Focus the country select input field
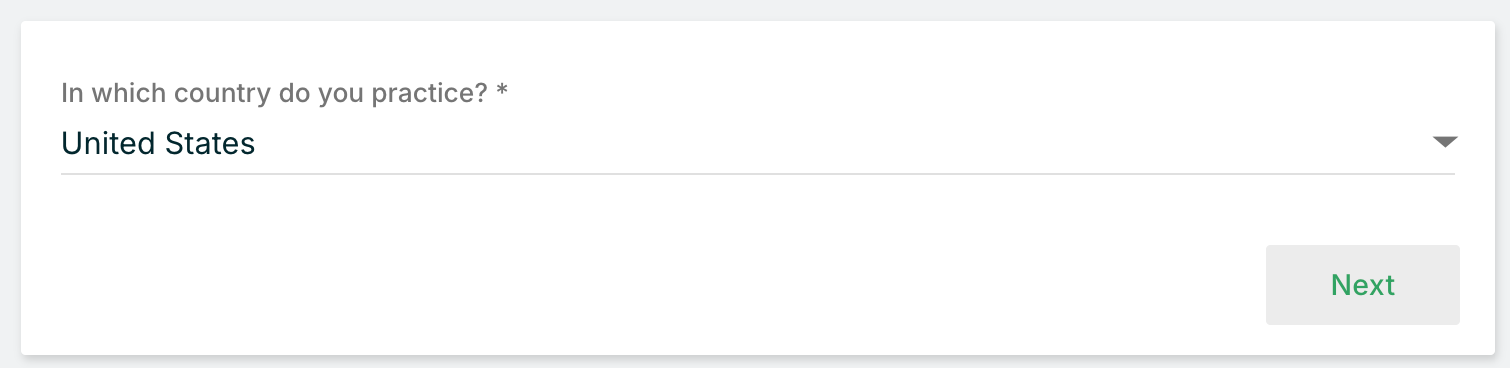This screenshot has width=1510, height=368. click(758, 144)
